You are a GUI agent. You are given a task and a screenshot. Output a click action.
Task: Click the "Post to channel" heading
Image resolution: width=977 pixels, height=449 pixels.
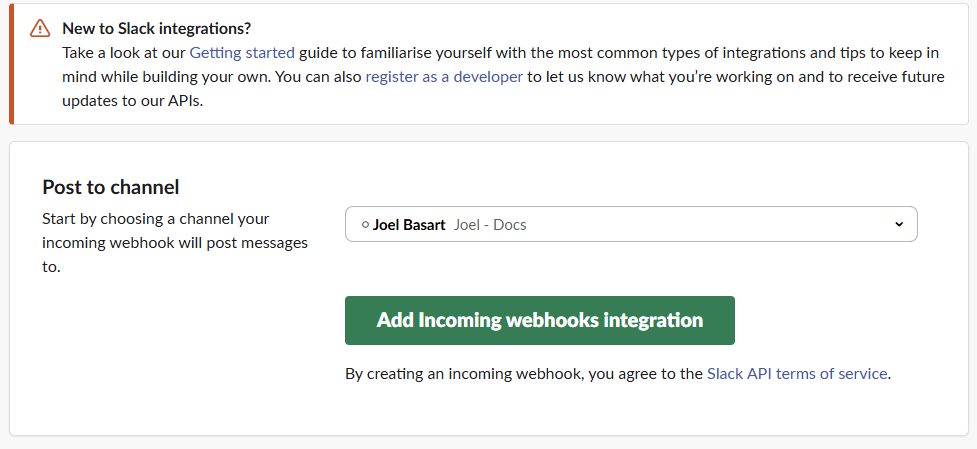(111, 187)
